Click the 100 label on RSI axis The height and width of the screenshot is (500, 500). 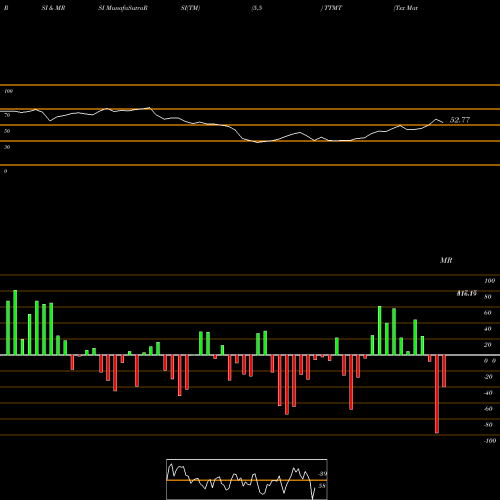click(8, 91)
